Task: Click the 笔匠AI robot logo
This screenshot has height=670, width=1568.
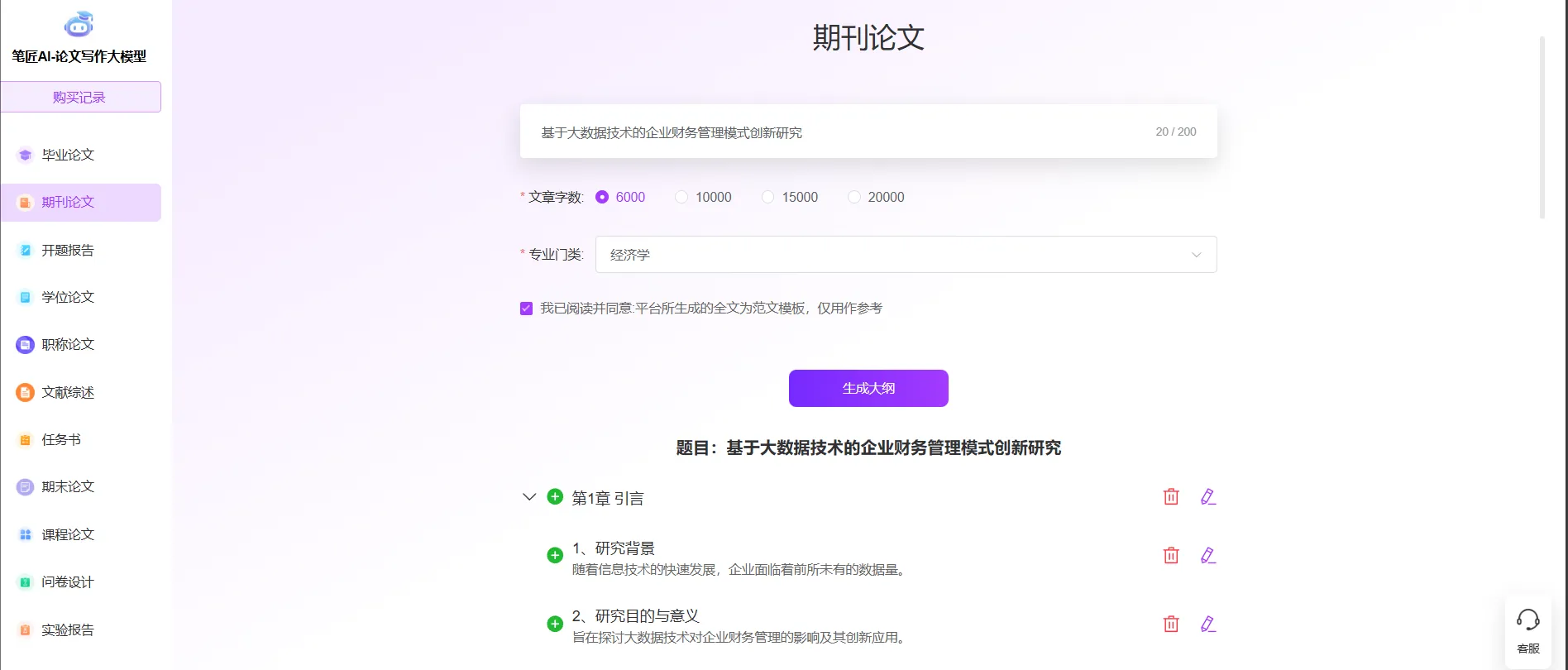Action: (79, 25)
